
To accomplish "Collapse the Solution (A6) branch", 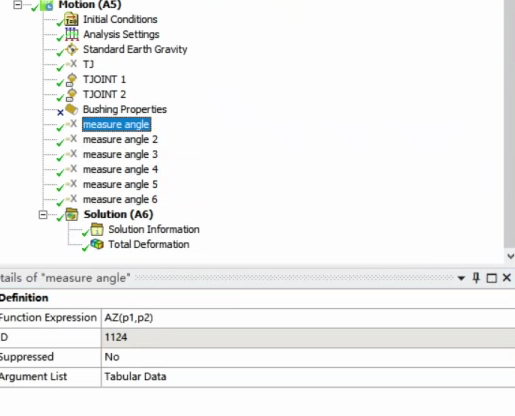I will (x=43, y=215).
